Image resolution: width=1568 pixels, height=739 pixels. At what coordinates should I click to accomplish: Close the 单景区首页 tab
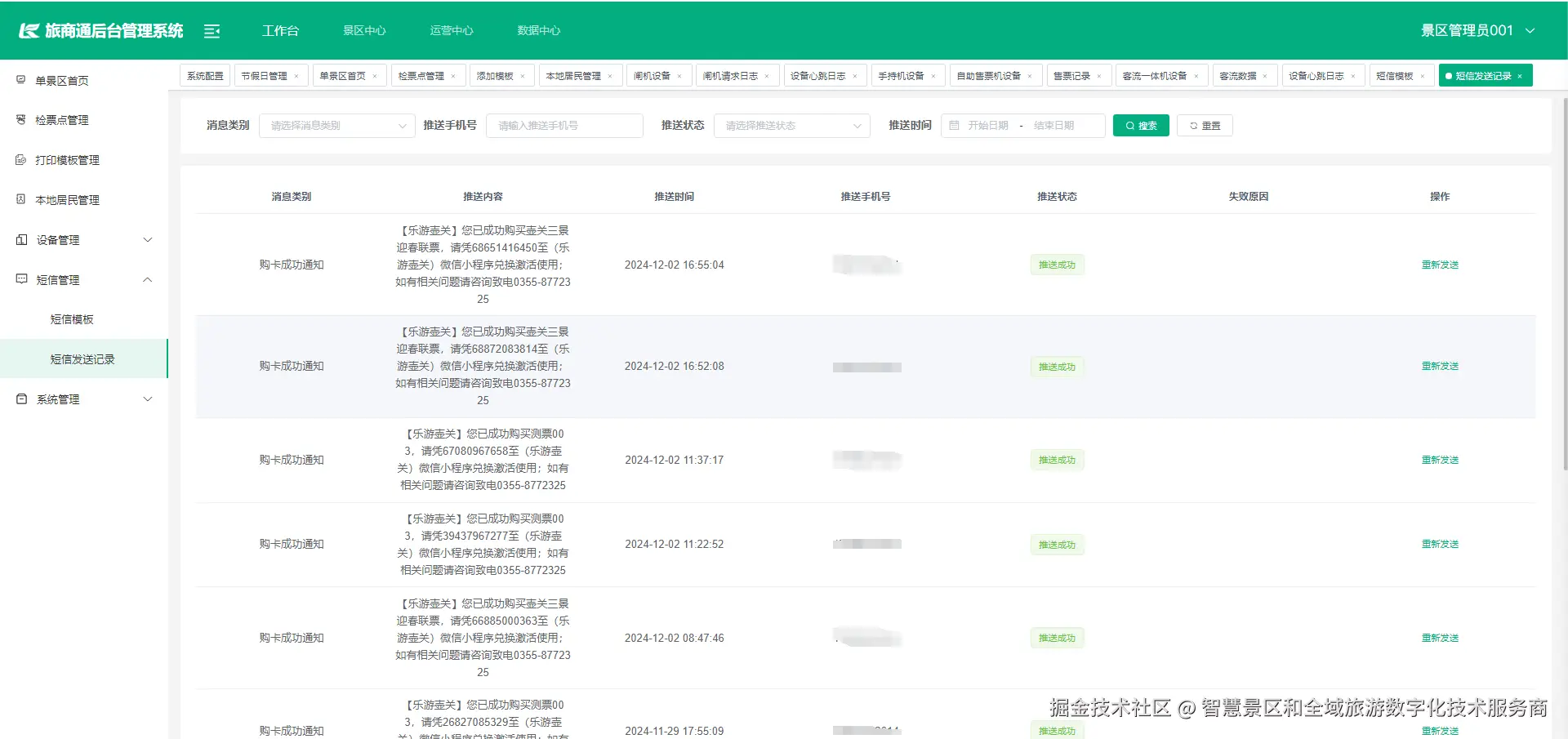coord(375,76)
